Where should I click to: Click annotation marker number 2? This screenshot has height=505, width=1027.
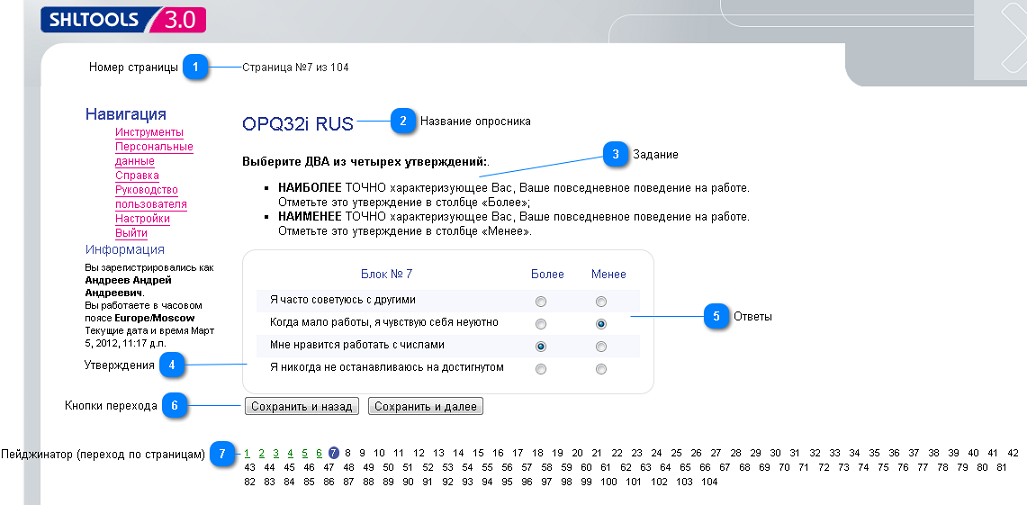click(x=402, y=121)
